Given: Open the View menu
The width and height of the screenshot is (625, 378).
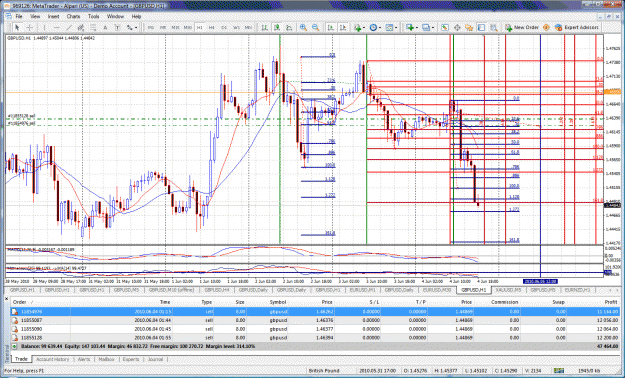Looking at the screenshot, I should click(x=35, y=16).
